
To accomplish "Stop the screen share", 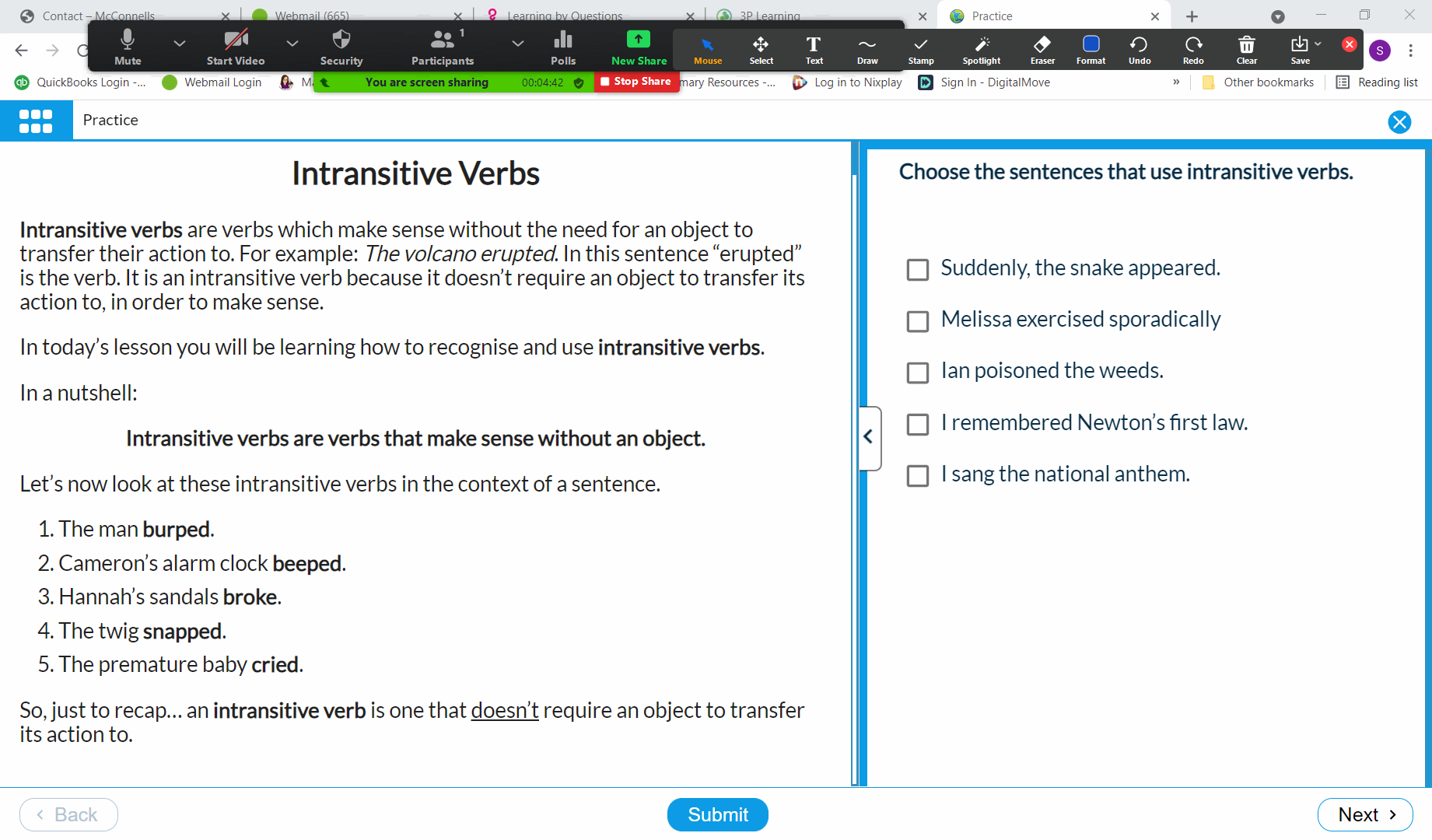I will coord(635,82).
